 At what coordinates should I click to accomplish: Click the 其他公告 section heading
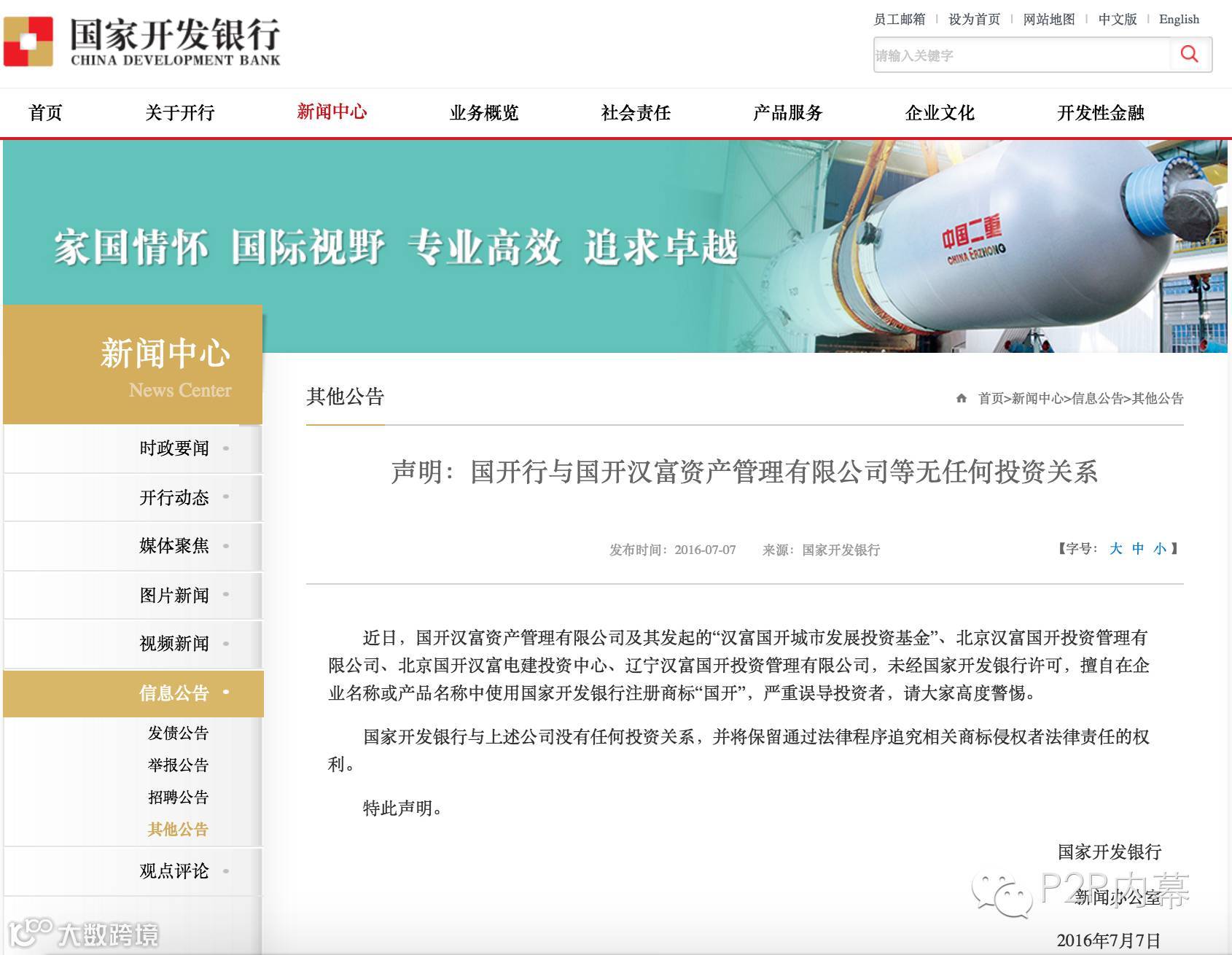point(346,397)
